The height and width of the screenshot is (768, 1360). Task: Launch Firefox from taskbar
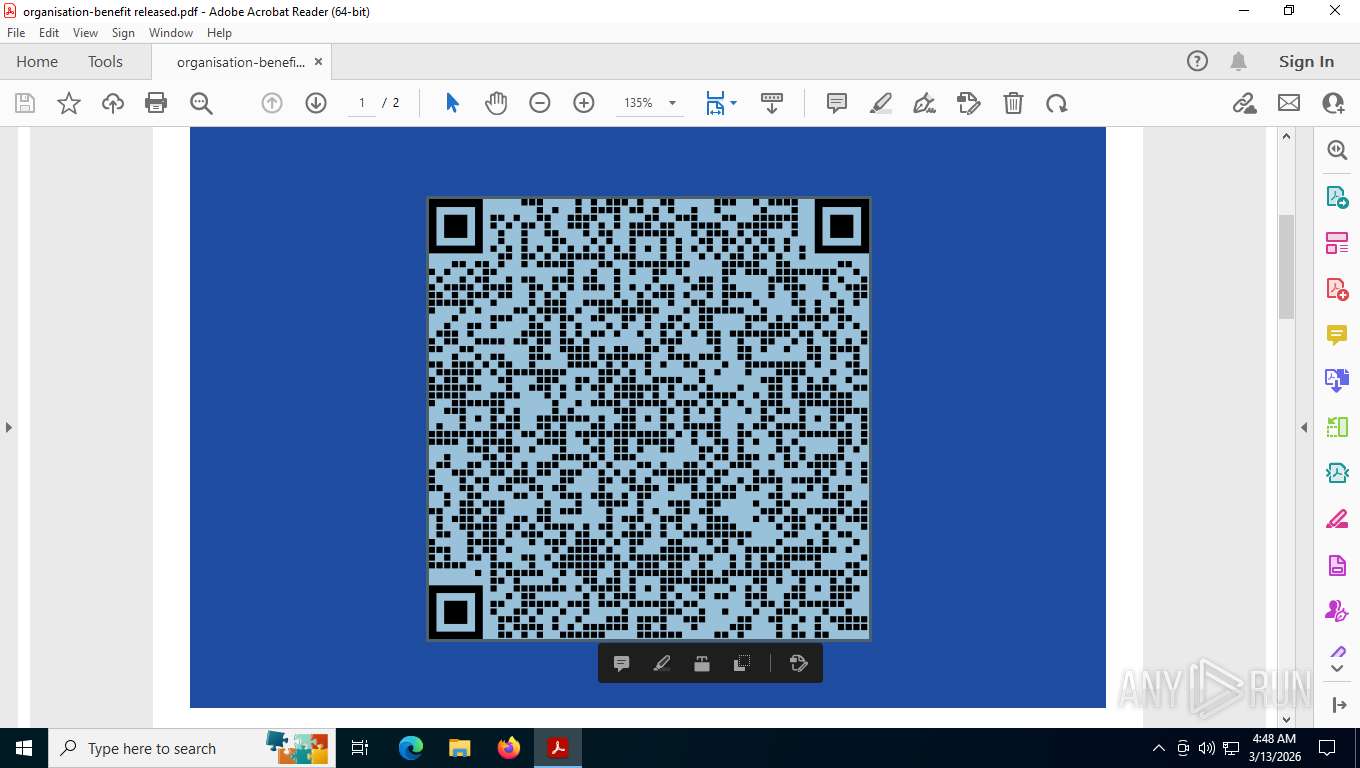pyautogui.click(x=508, y=748)
